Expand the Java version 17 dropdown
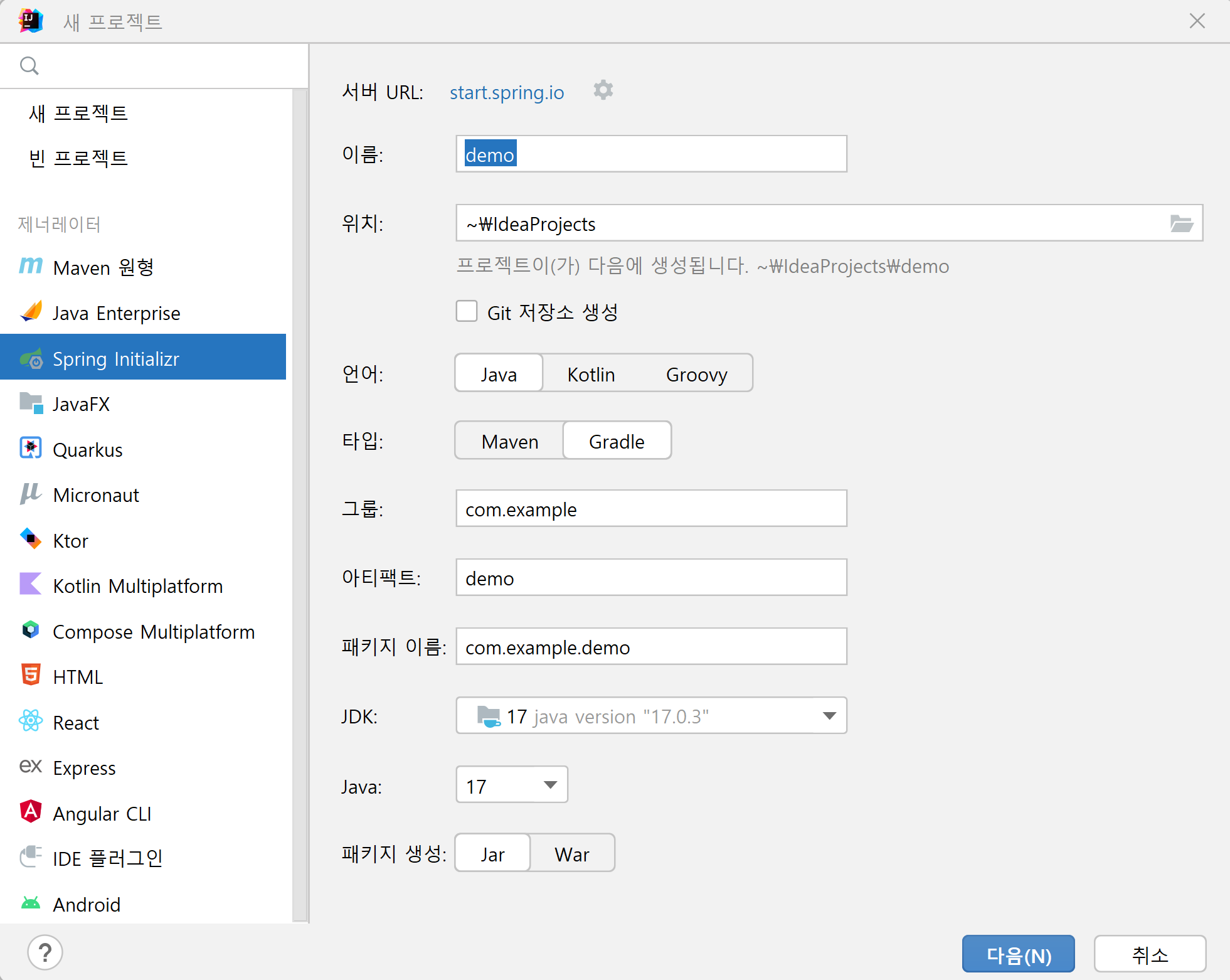 (x=550, y=785)
